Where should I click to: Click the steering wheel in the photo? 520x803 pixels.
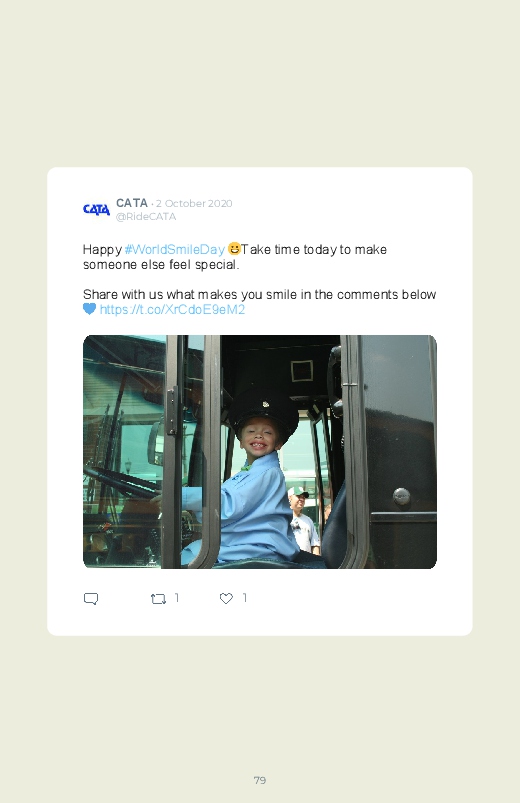tap(121, 482)
